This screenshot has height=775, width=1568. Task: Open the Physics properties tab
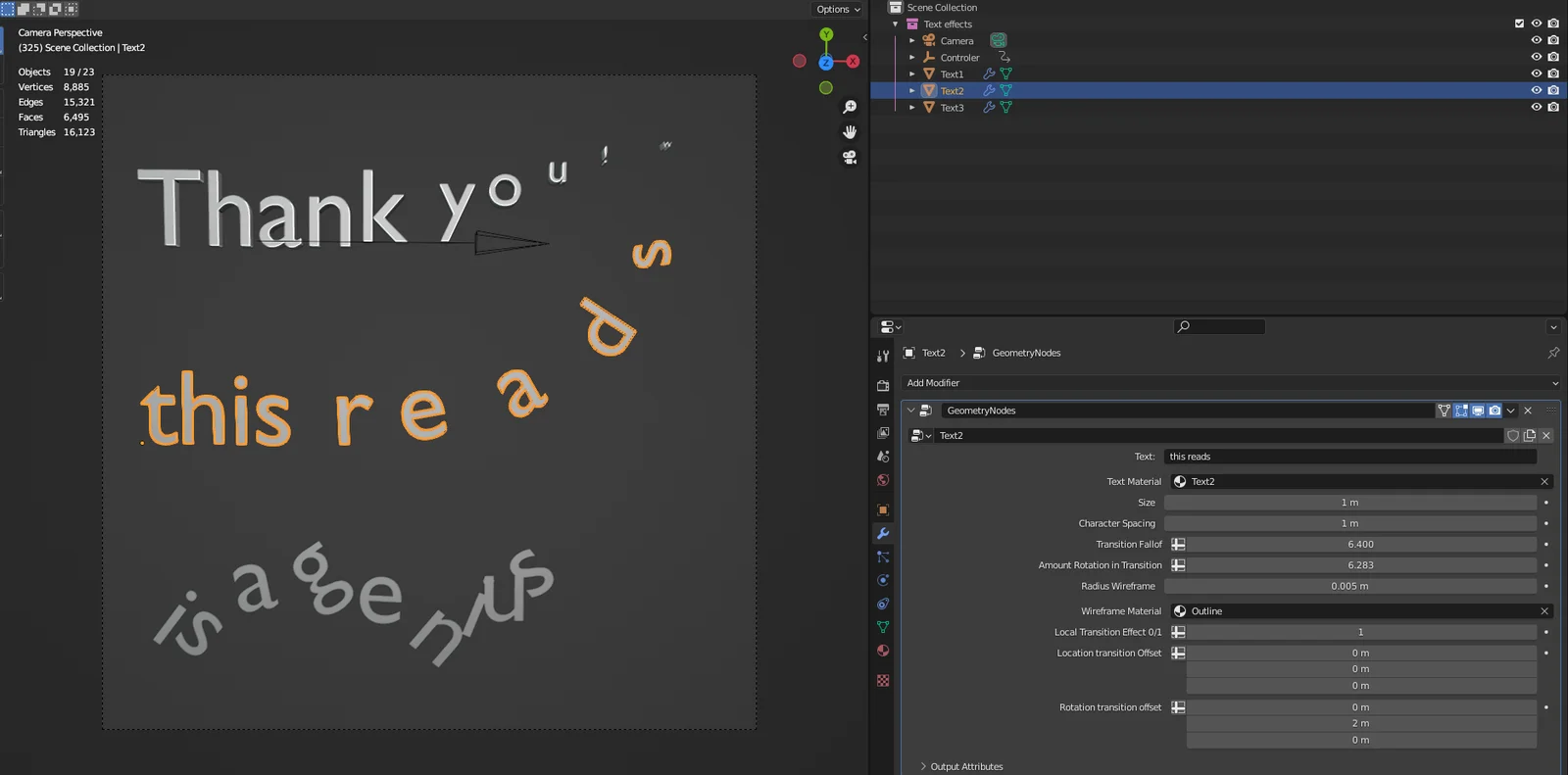[883, 580]
